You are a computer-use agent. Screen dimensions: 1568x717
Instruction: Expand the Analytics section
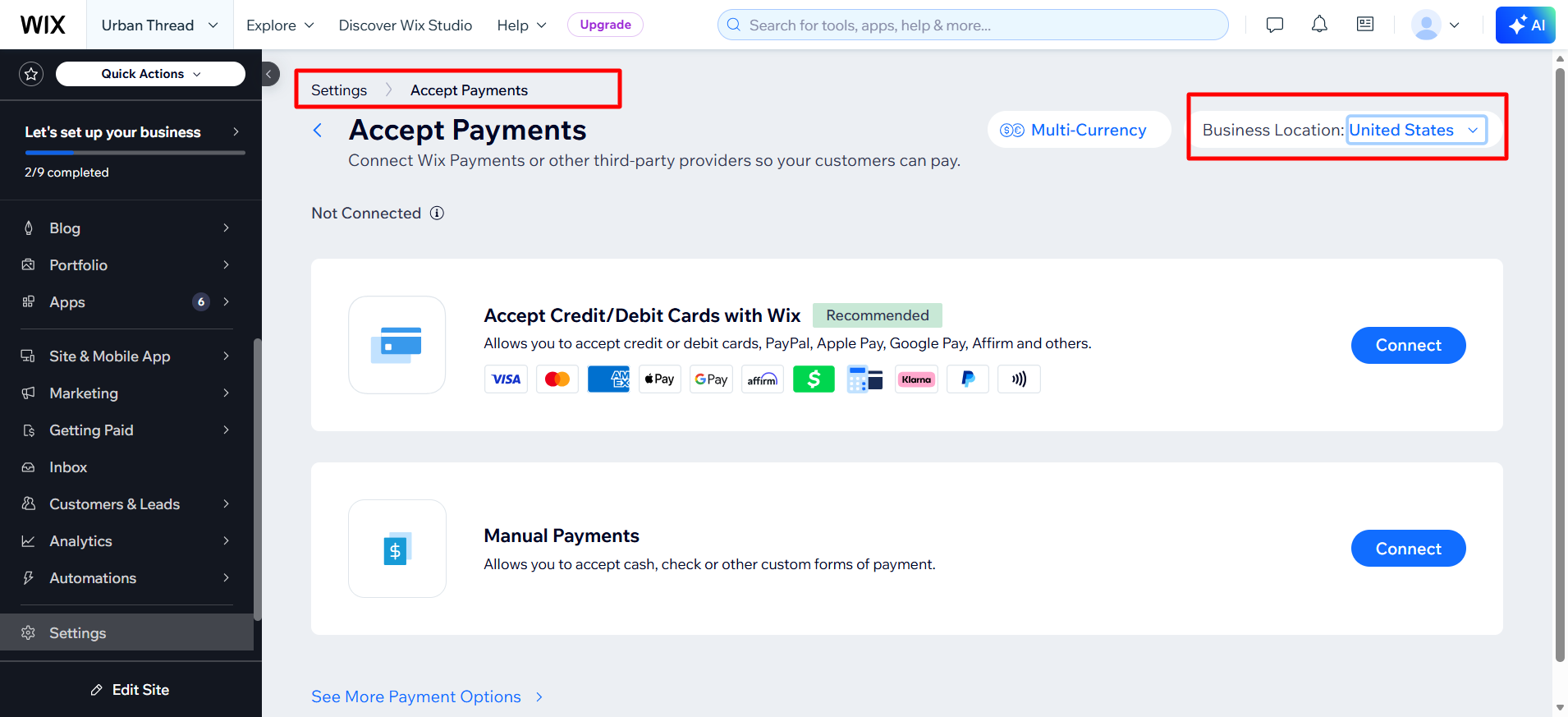click(126, 541)
